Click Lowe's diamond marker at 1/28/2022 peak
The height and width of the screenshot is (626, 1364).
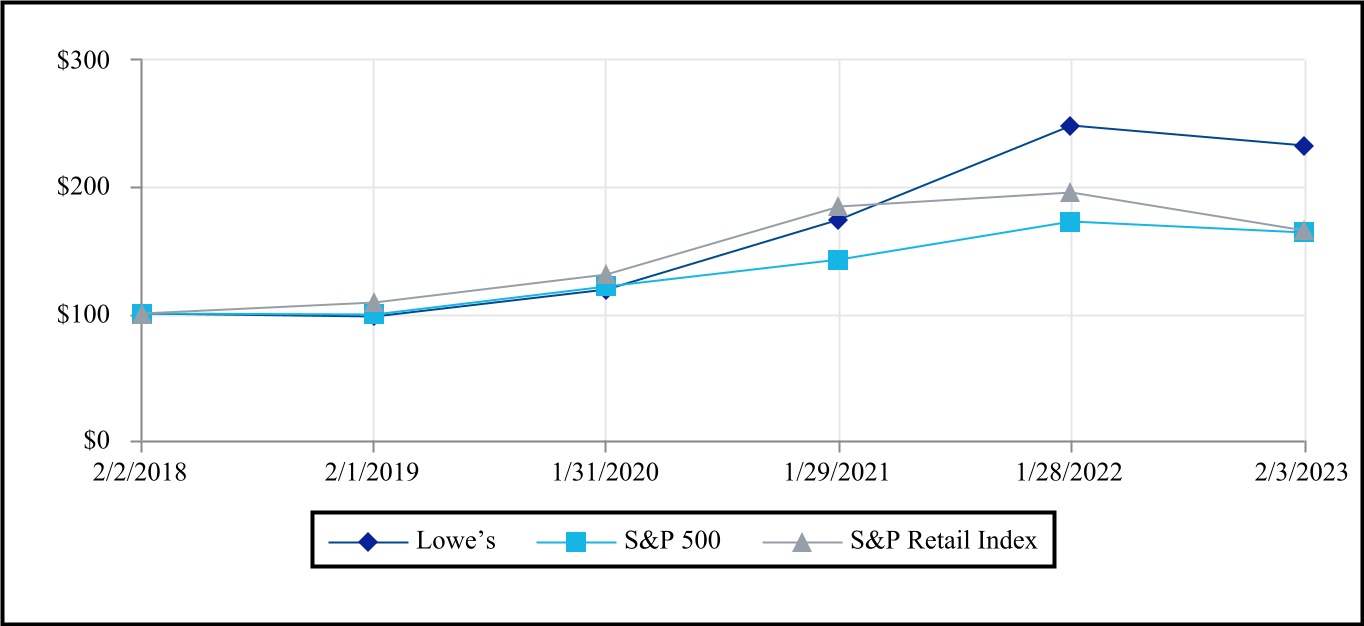[1070, 126]
